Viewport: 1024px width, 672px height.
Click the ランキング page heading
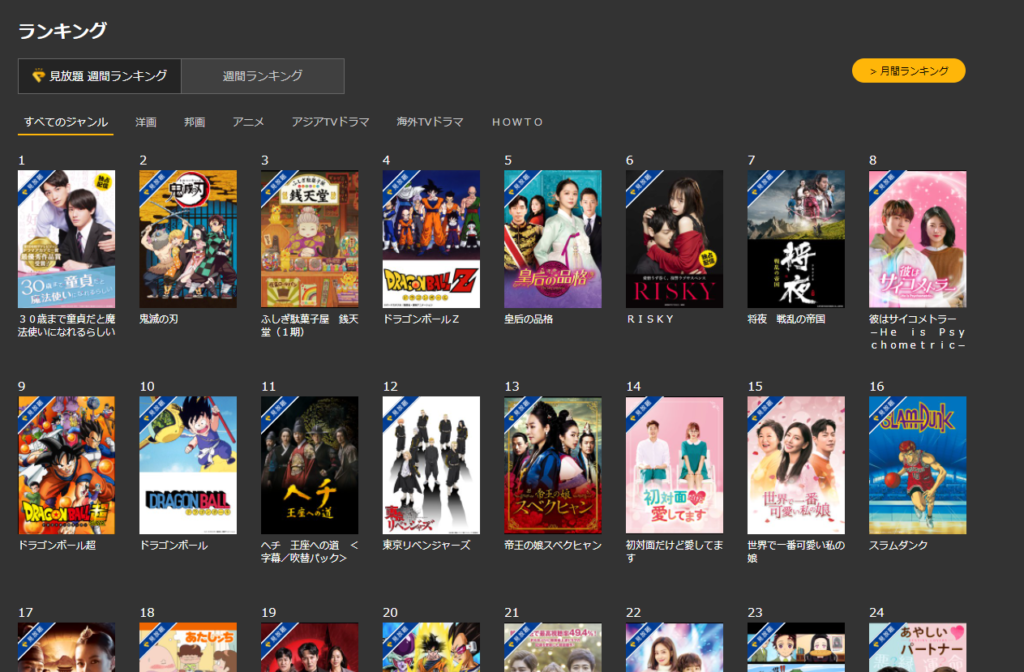(x=63, y=31)
